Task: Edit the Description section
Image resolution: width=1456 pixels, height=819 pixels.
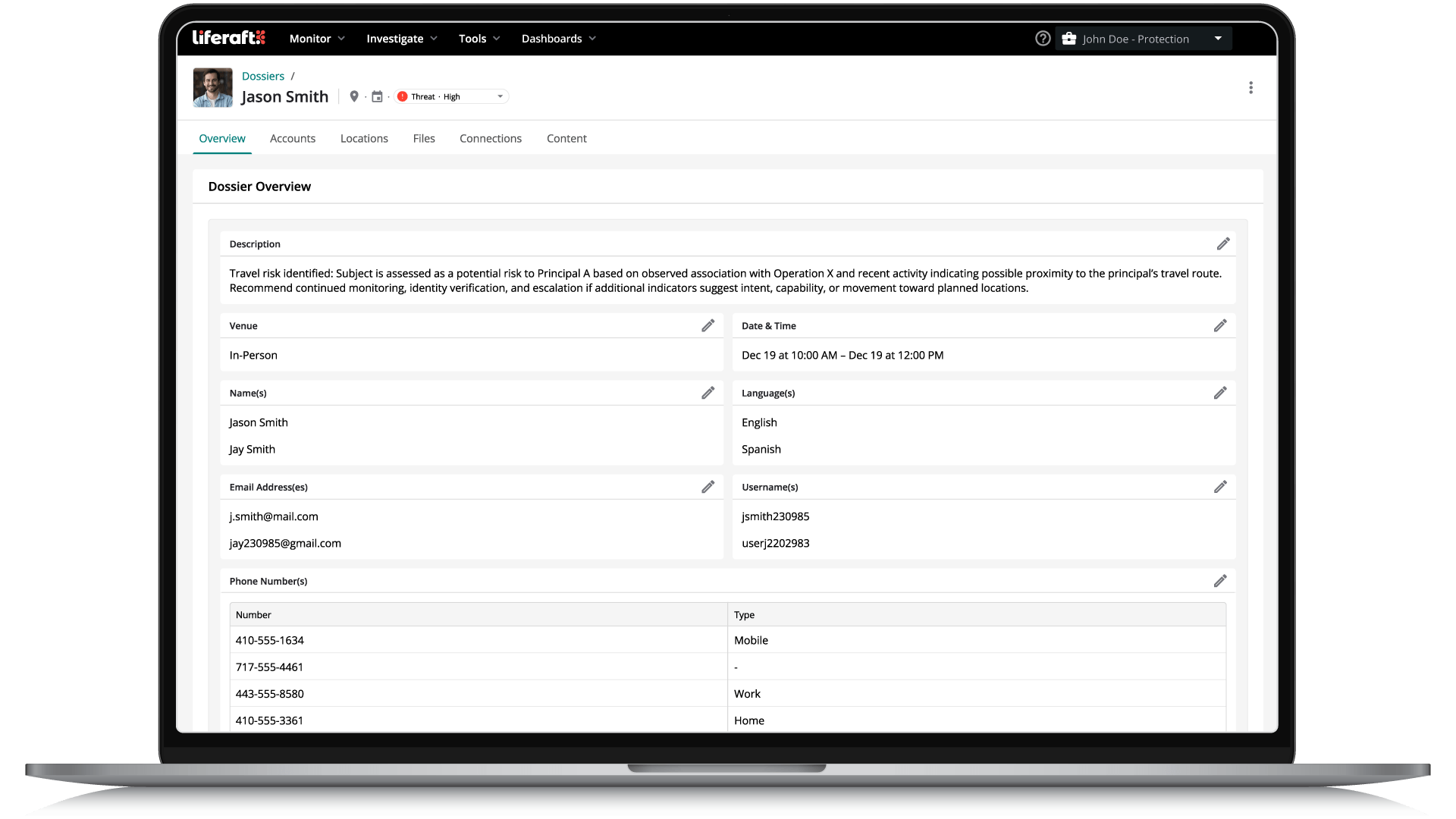Action: point(1223,243)
